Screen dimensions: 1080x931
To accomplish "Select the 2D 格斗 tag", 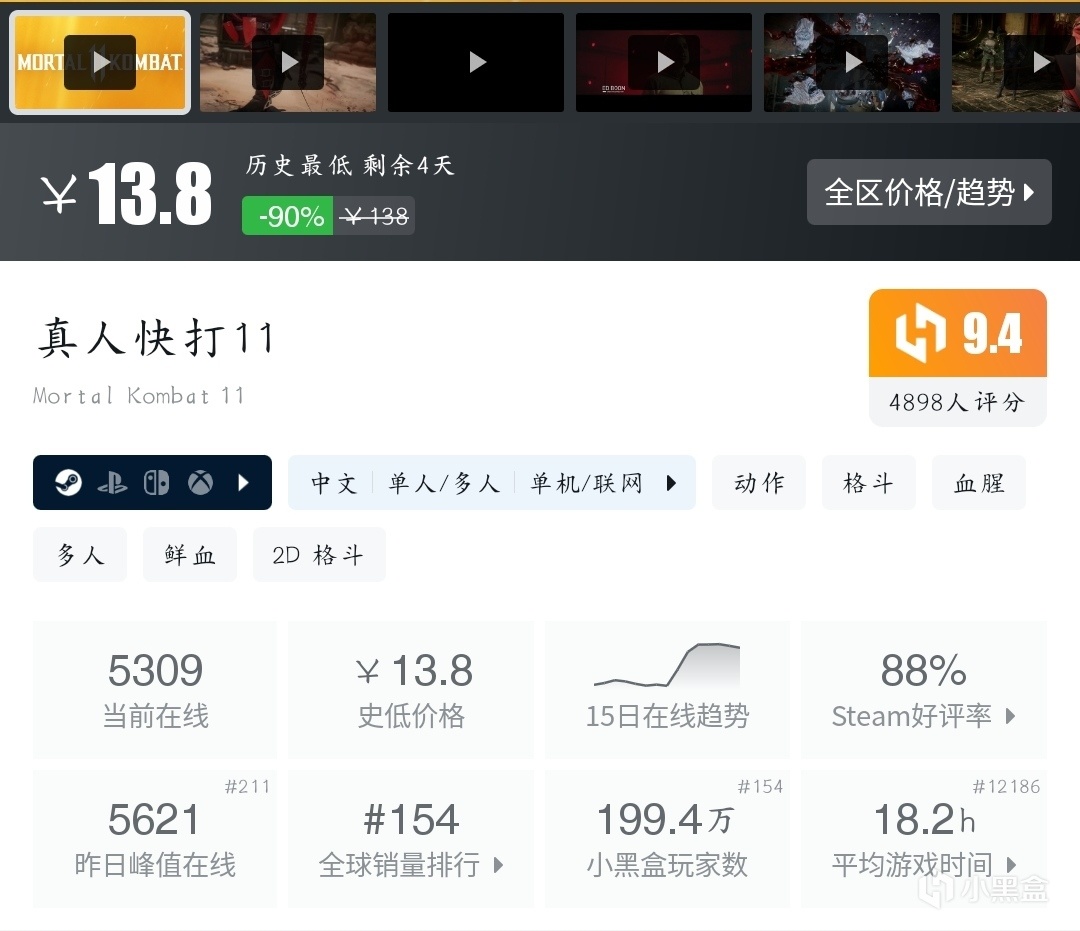I will [319, 554].
